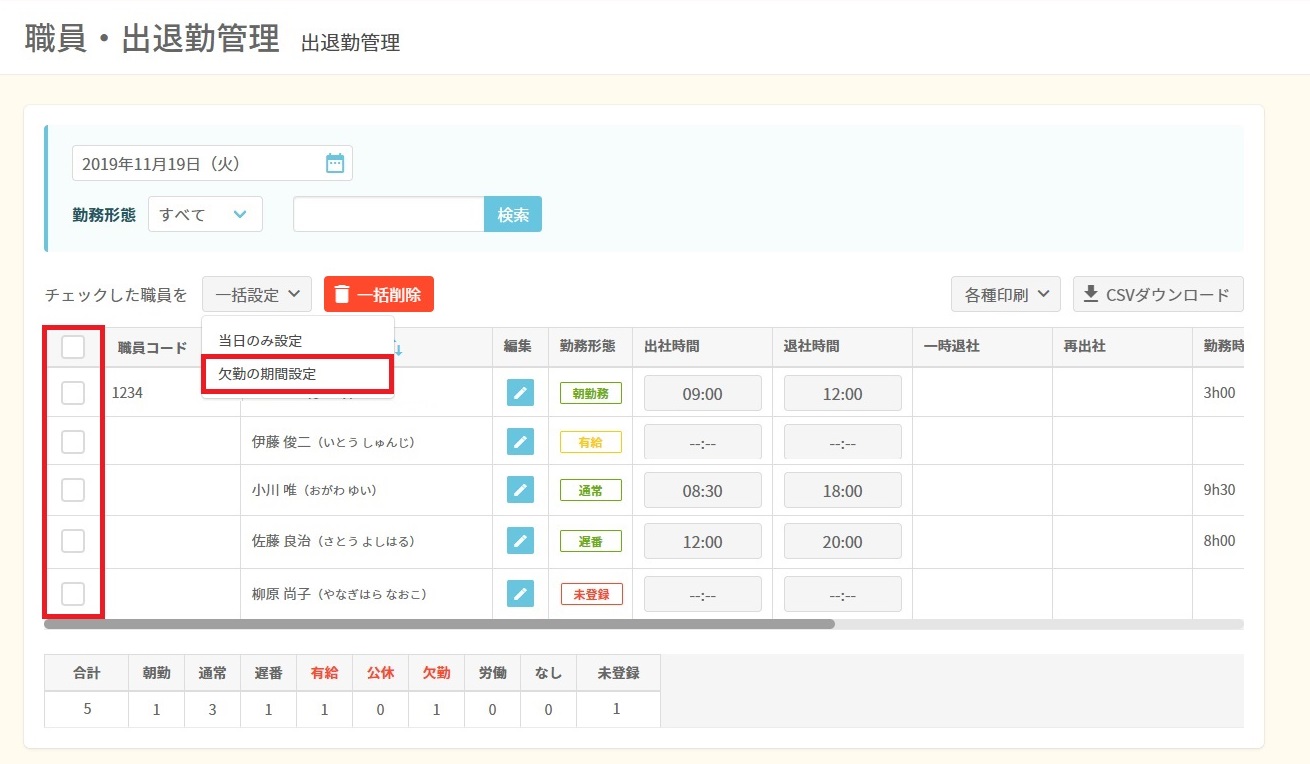Viewport: 1310px width, 764px height.
Task: Click the date field 2019年11月19日
Action: tap(212, 163)
